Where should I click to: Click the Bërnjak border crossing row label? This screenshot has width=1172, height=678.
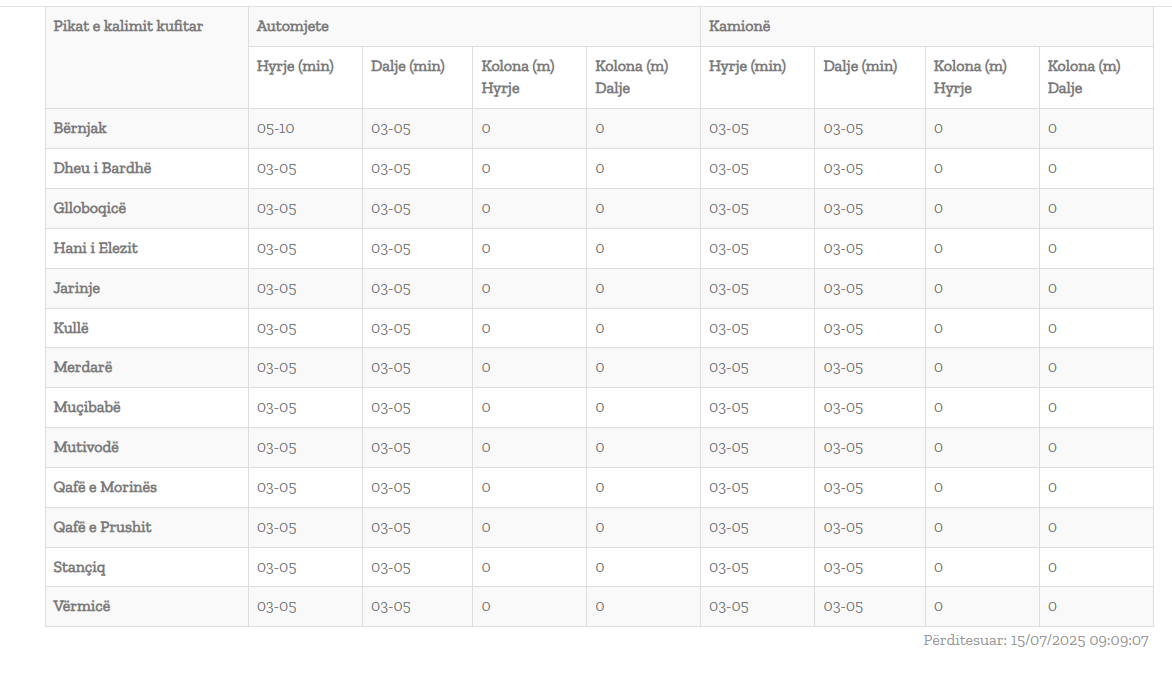(80, 129)
